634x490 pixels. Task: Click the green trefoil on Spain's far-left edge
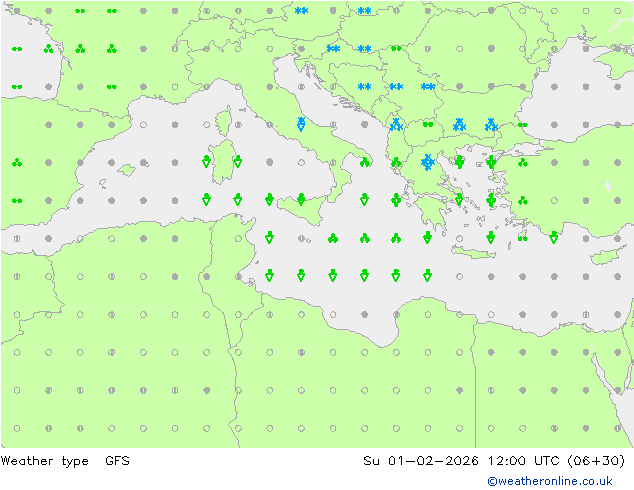click(17, 163)
